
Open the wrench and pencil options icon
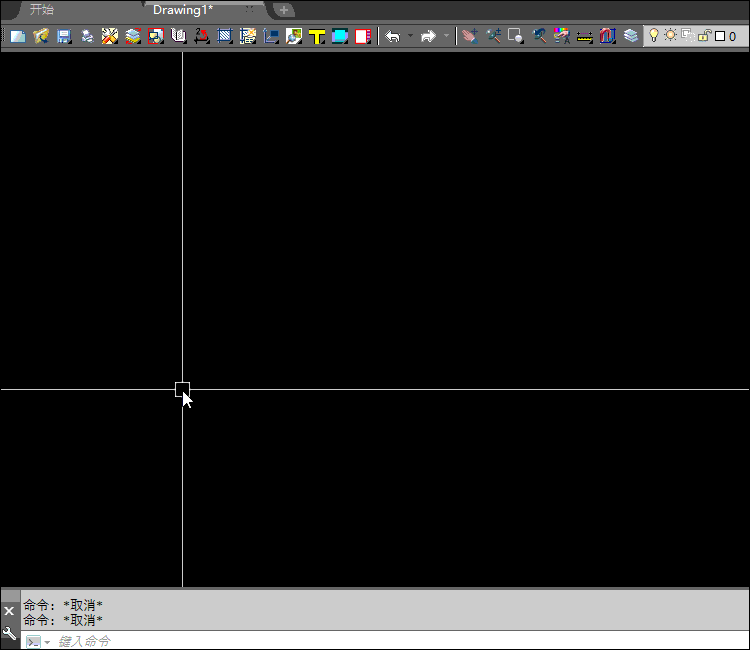[110, 36]
